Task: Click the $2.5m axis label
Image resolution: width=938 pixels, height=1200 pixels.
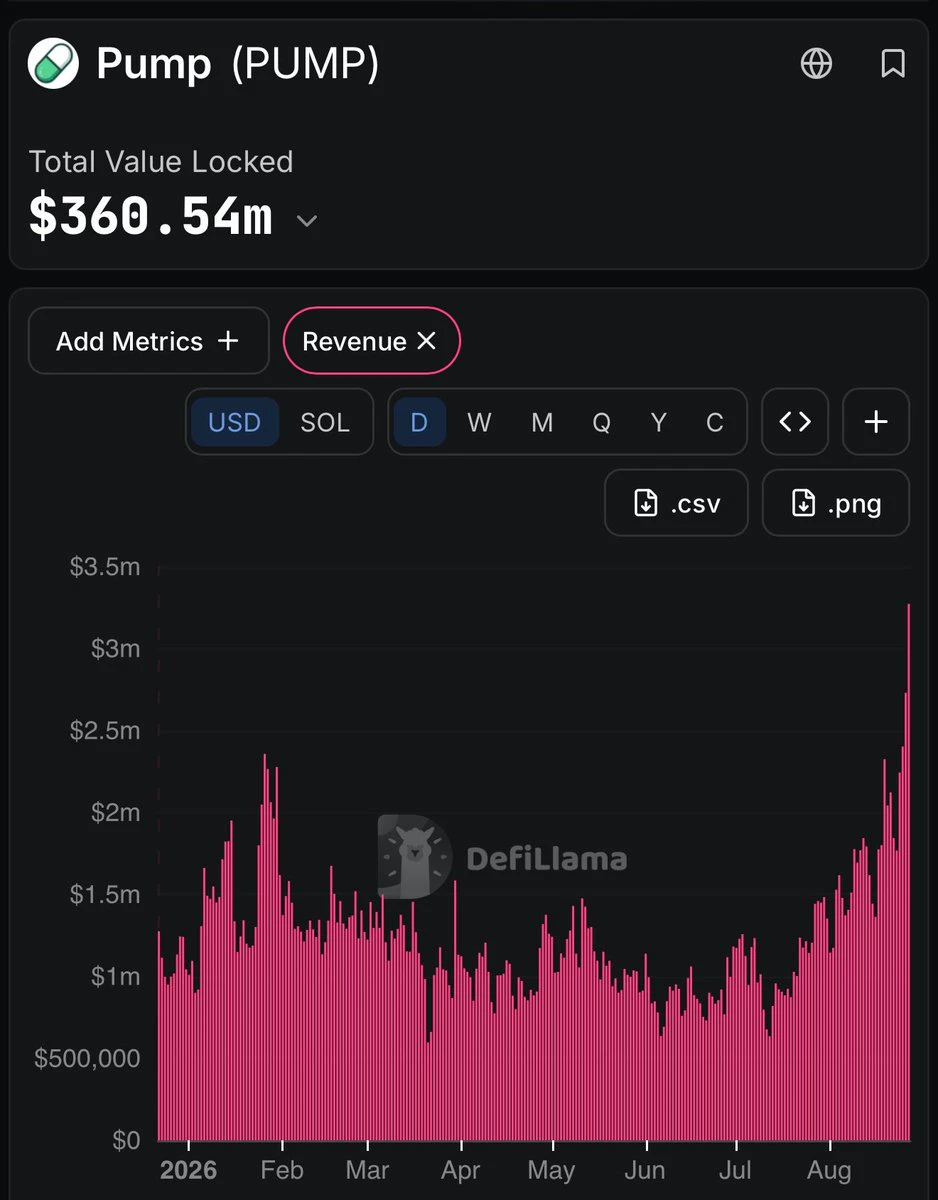Action: tap(104, 731)
